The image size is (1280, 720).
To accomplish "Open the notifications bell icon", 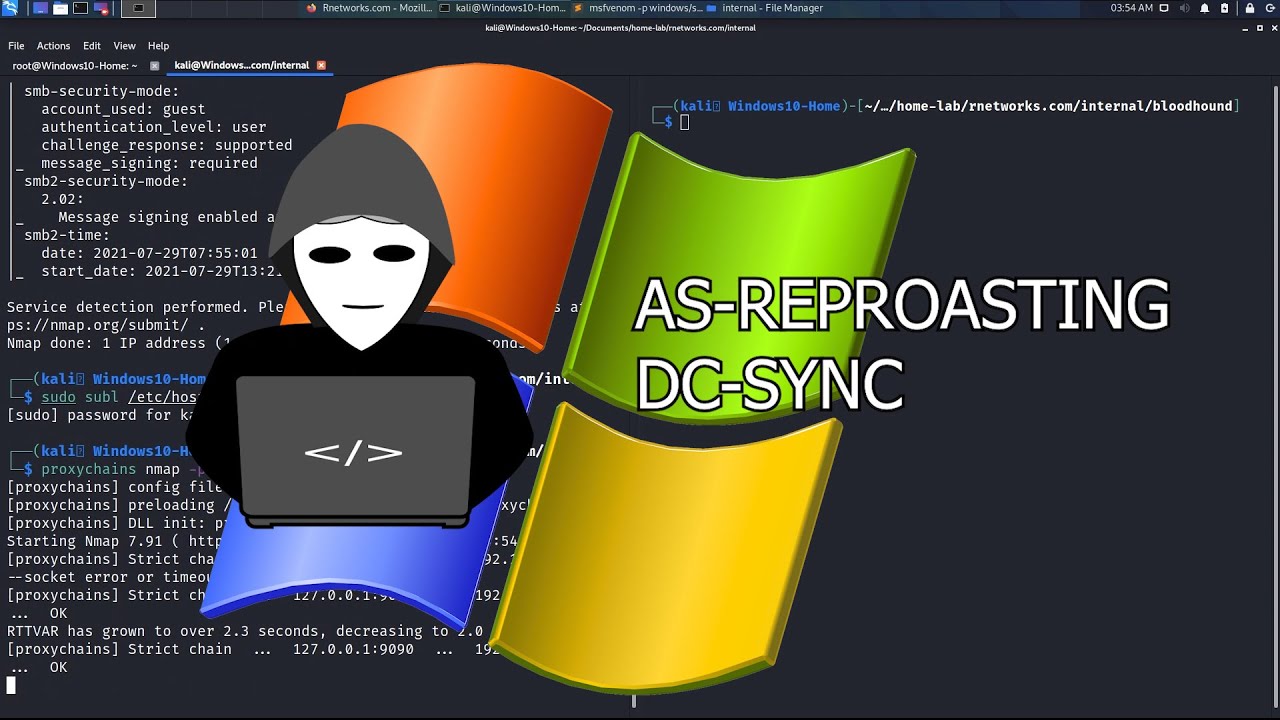I will tap(1205, 8).
